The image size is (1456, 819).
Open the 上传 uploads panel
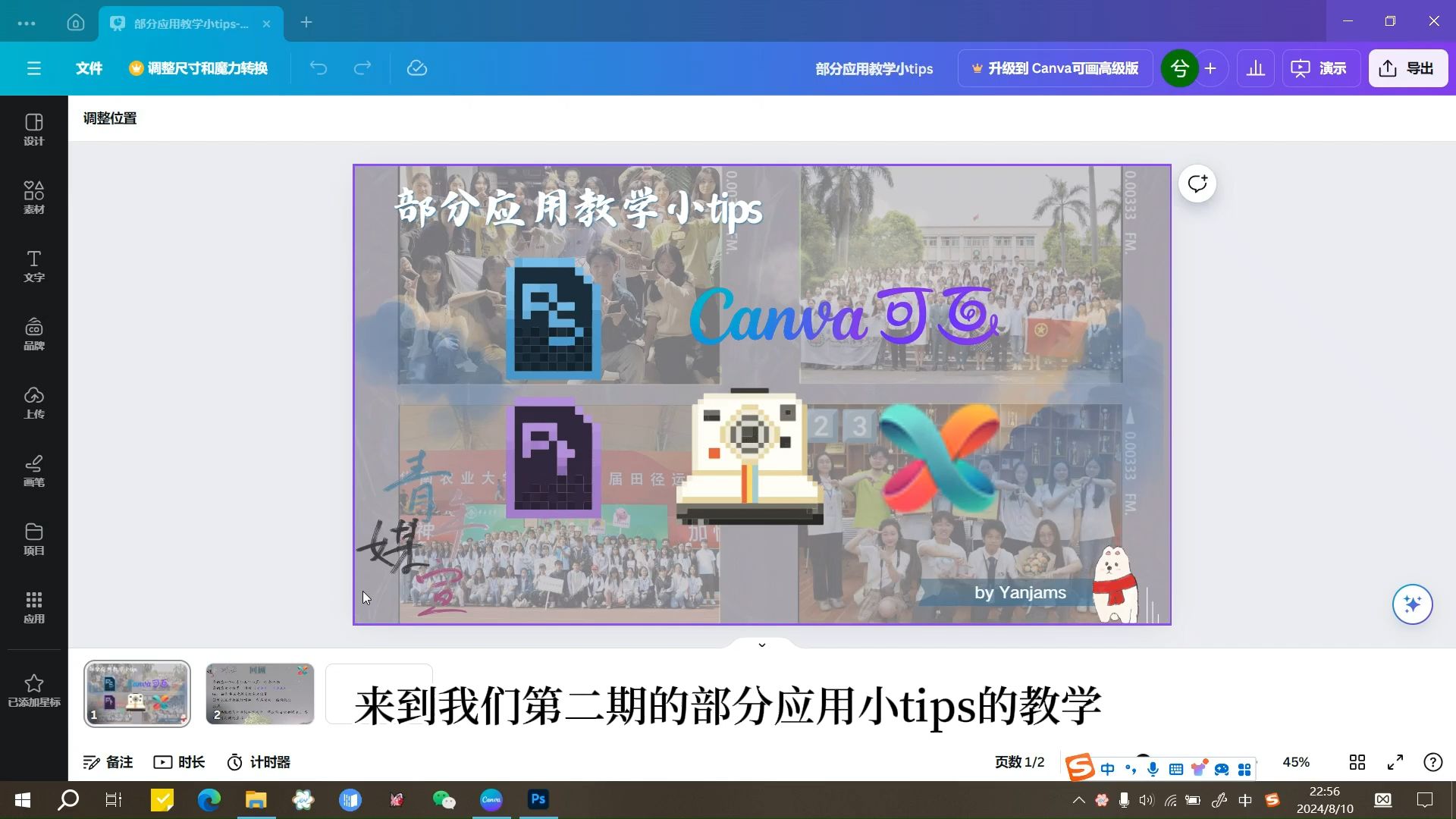tap(33, 403)
